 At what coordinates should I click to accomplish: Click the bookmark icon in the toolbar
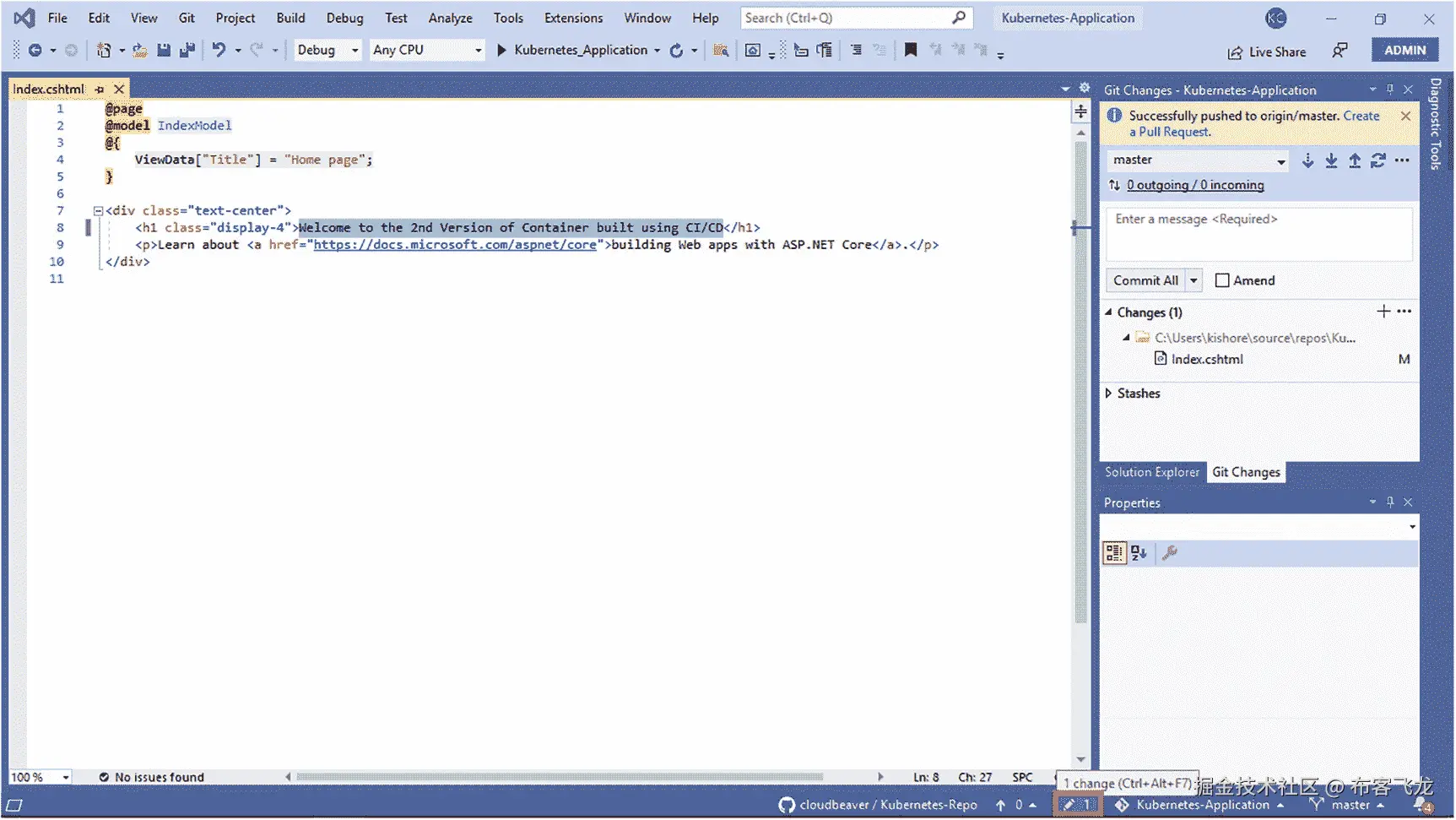click(x=910, y=51)
